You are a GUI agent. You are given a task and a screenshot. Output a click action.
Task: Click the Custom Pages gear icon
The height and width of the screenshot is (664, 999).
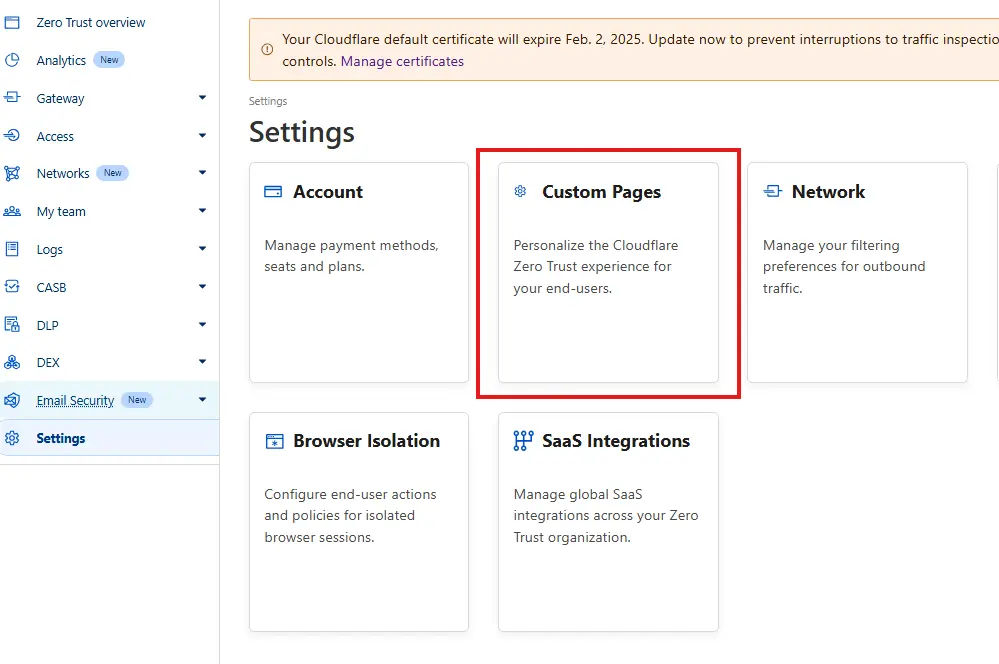[521, 191]
